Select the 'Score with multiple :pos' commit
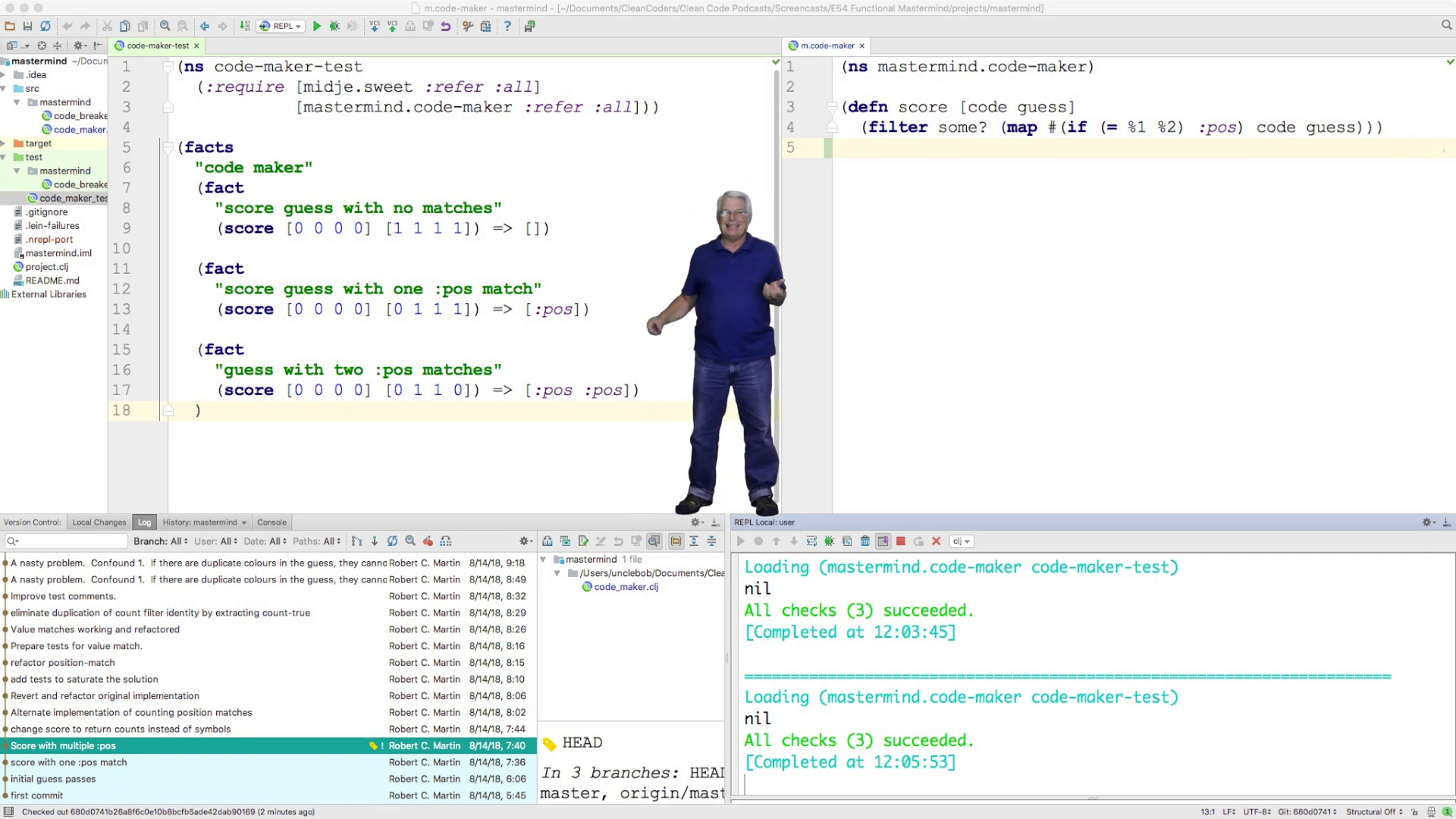This screenshot has height=819, width=1456. pyautogui.click(x=268, y=746)
